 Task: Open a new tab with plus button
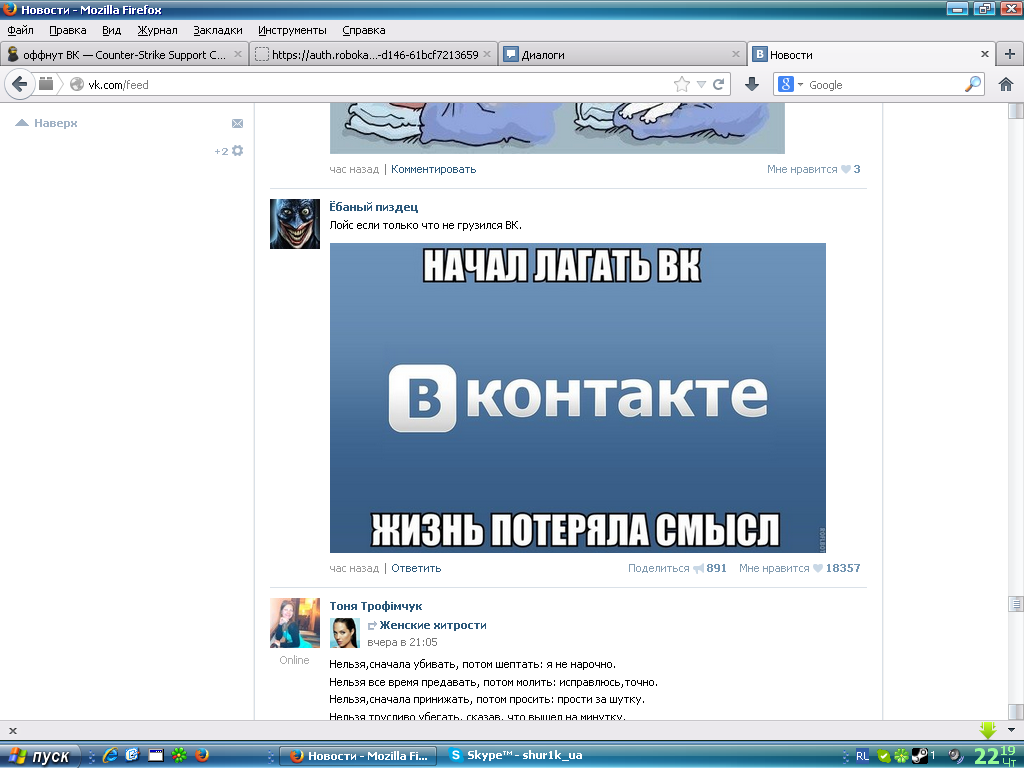1010,54
